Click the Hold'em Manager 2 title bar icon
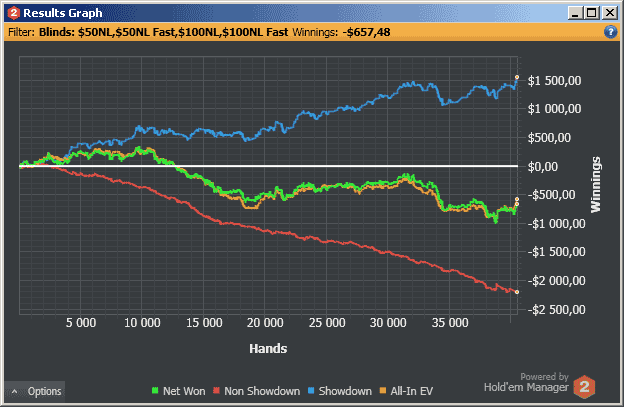This screenshot has width=624, height=407. 14,13
